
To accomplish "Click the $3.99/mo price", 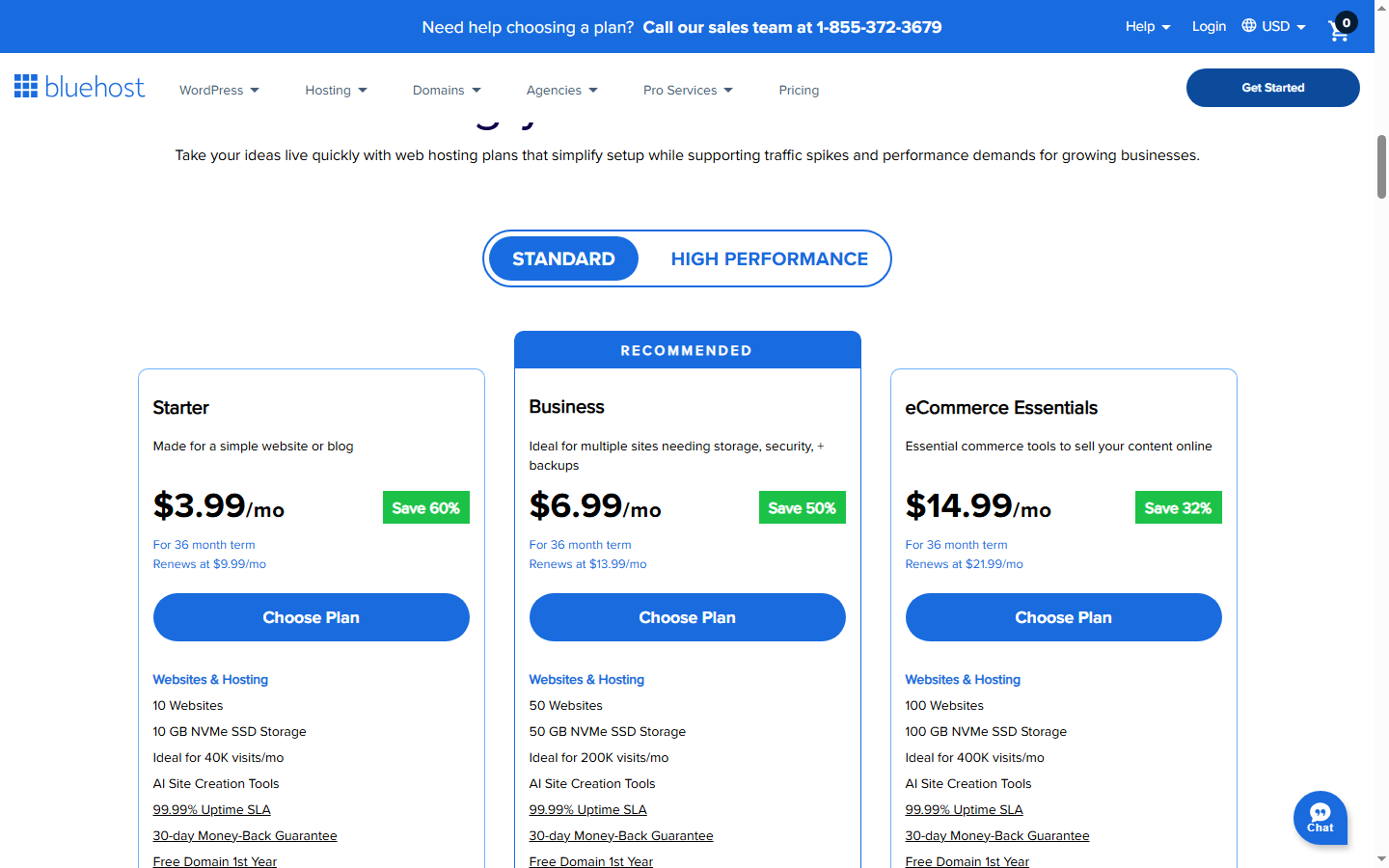I will tap(218, 505).
